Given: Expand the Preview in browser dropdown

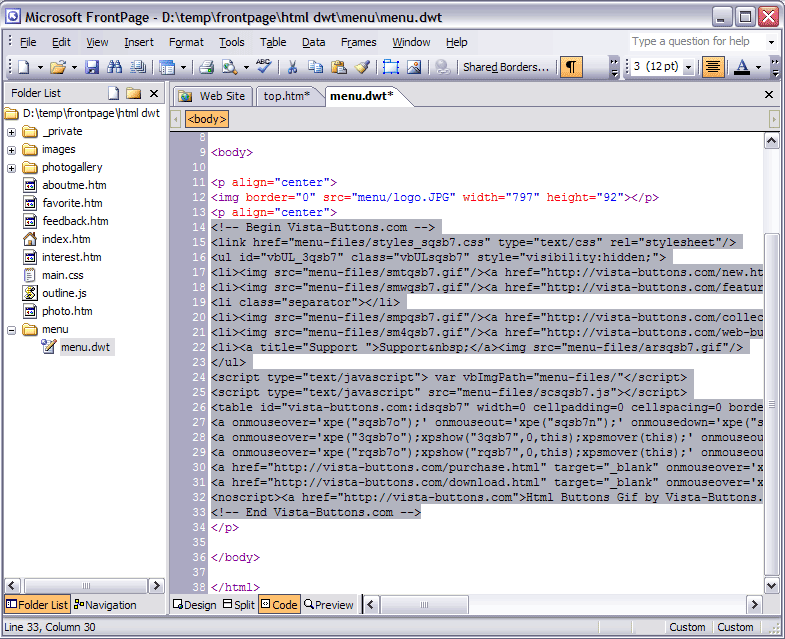Looking at the screenshot, I should [x=246, y=67].
